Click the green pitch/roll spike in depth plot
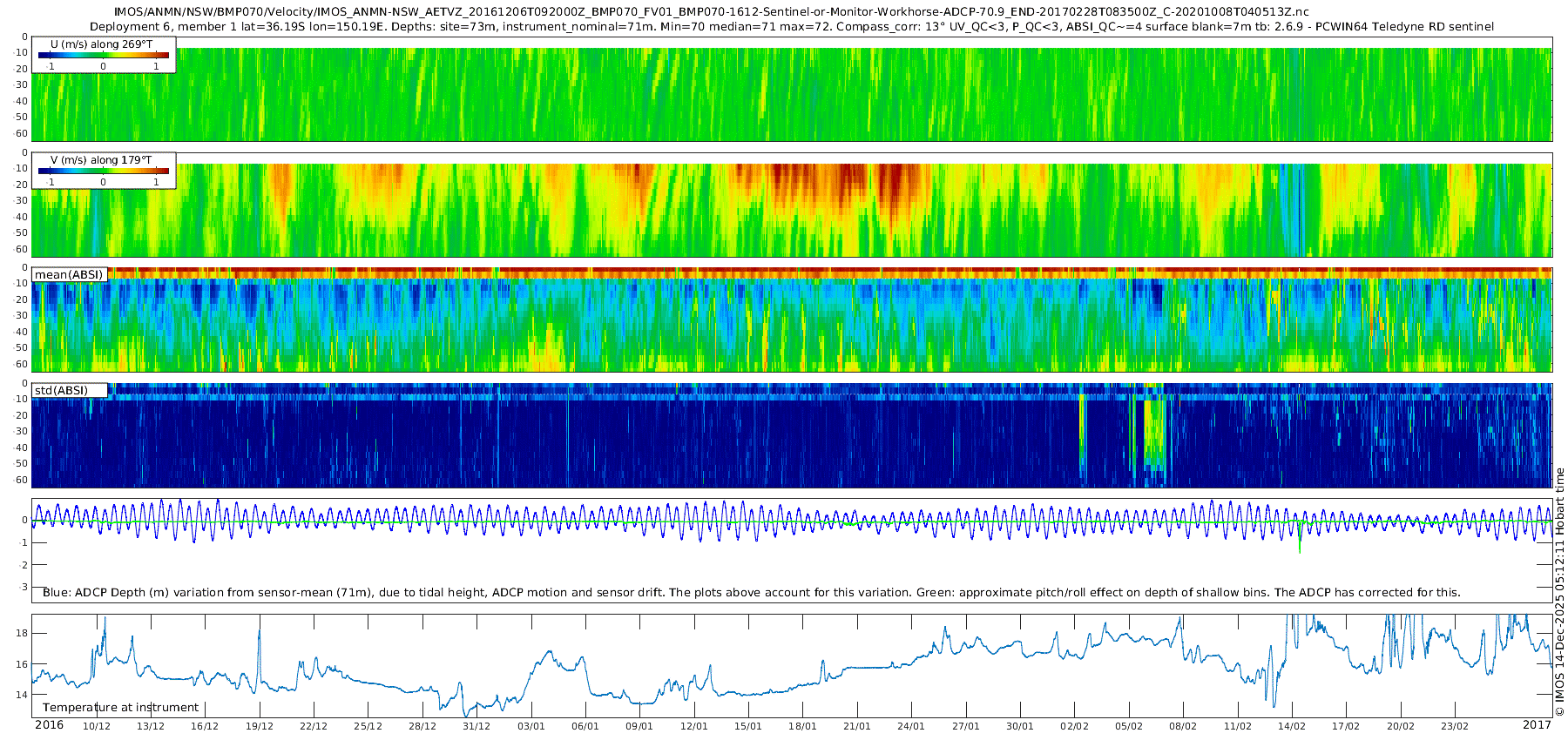Image resolution: width=1568 pixels, height=740 pixels. click(x=1300, y=544)
